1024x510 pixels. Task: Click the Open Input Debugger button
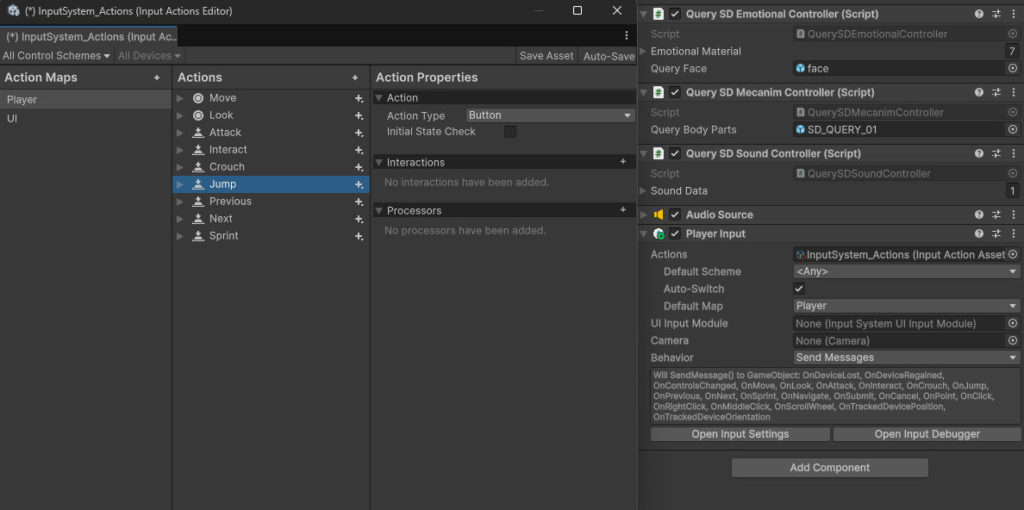click(927, 434)
